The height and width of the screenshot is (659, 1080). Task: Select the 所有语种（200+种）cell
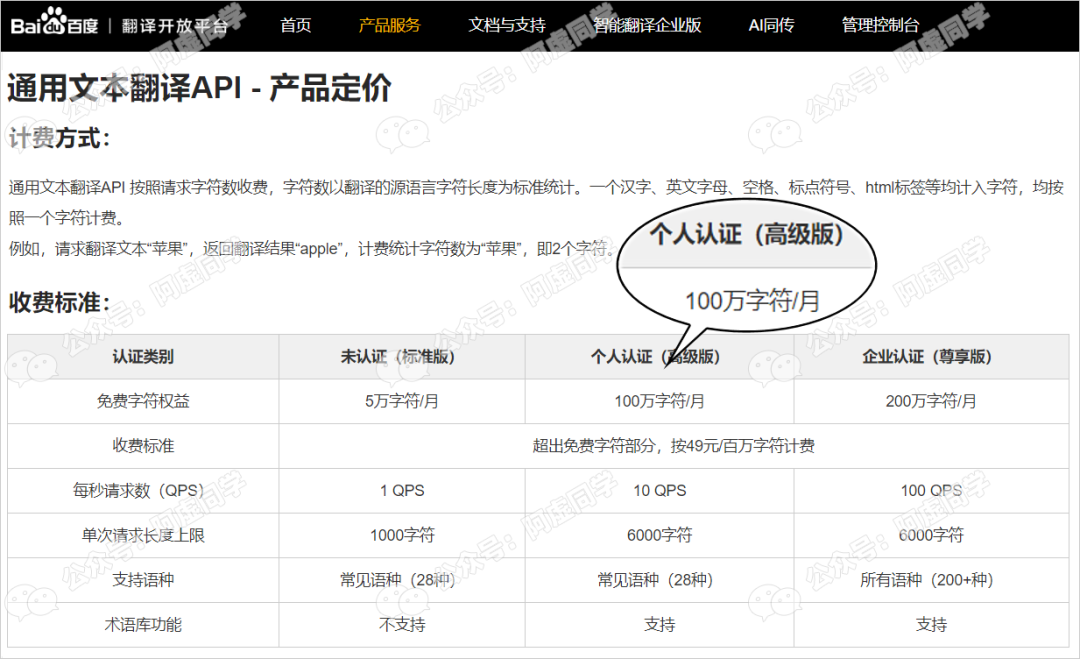click(x=931, y=580)
